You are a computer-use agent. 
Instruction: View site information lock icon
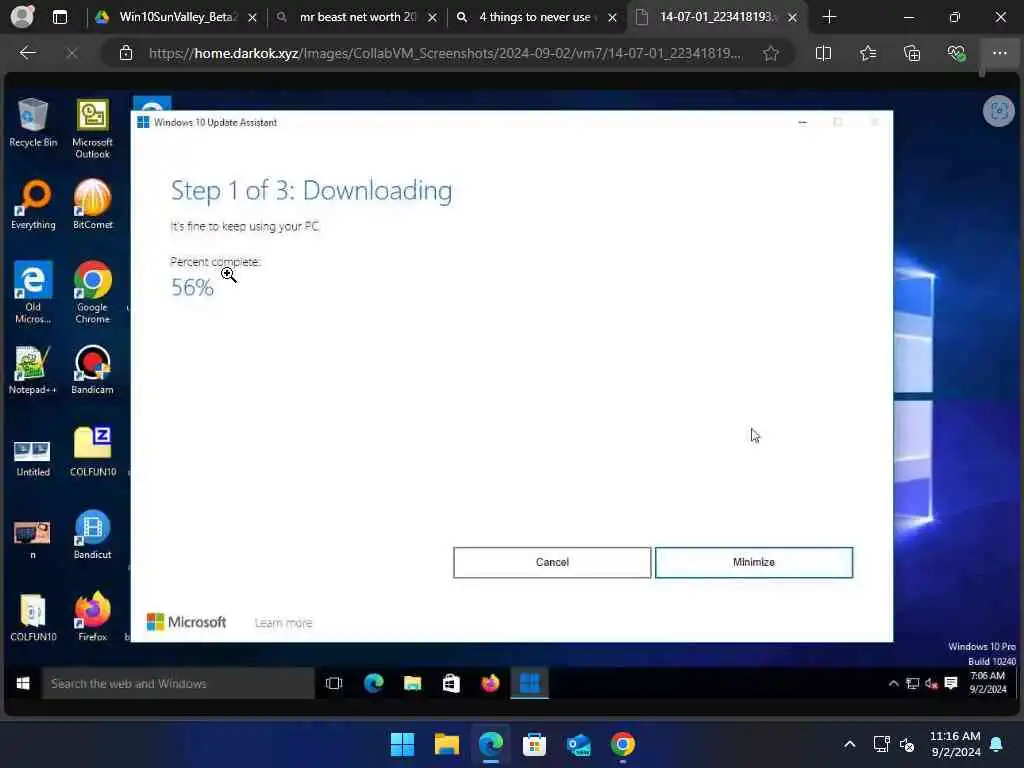125,53
